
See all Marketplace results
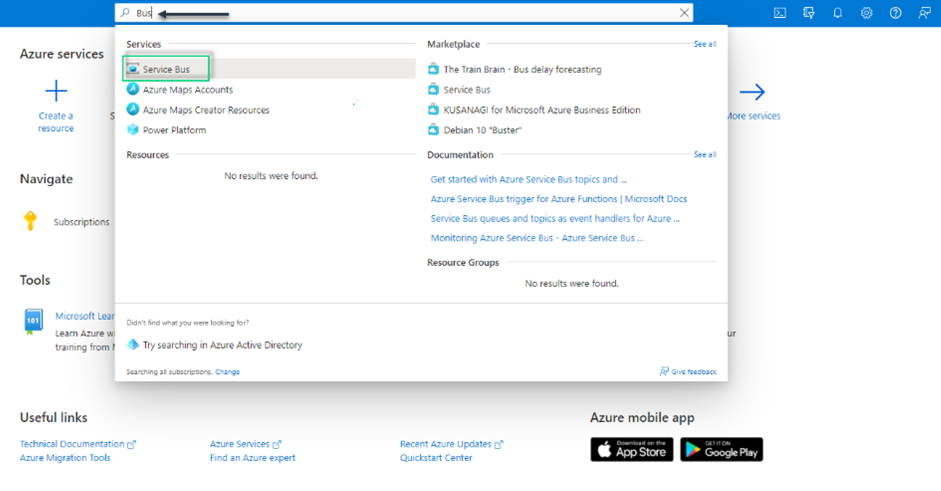tap(705, 44)
